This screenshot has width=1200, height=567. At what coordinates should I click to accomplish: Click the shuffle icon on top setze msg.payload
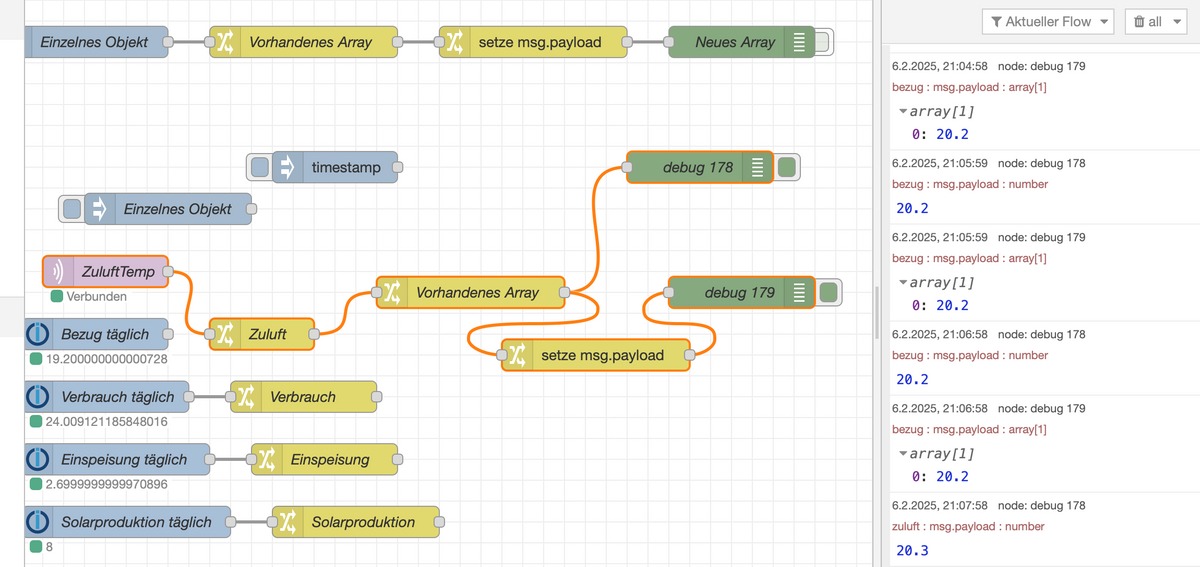tap(454, 42)
